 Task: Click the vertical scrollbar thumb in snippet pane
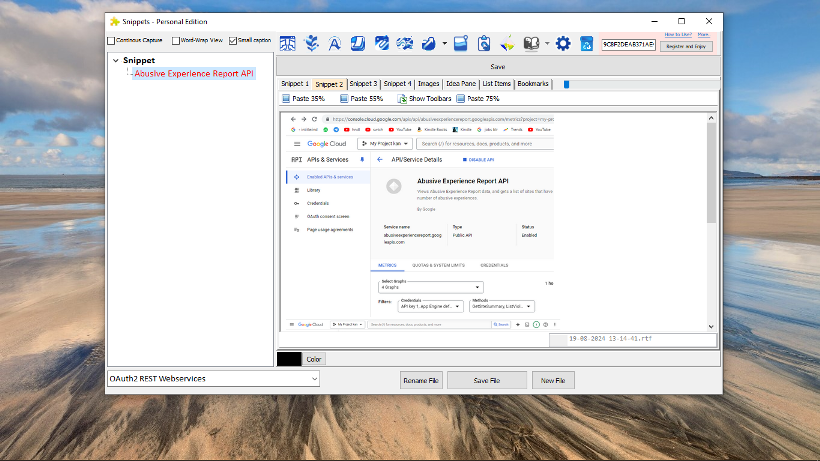point(711,173)
